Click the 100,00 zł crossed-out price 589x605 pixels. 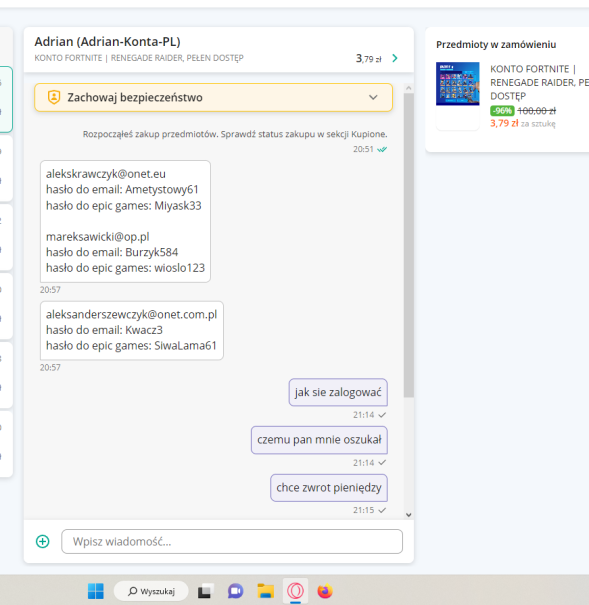pos(537,111)
